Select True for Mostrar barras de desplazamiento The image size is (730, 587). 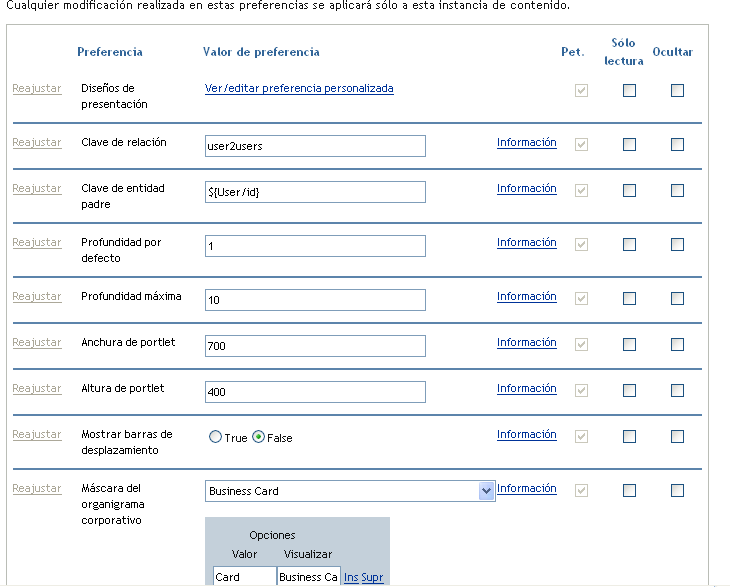click(x=214, y=438)
